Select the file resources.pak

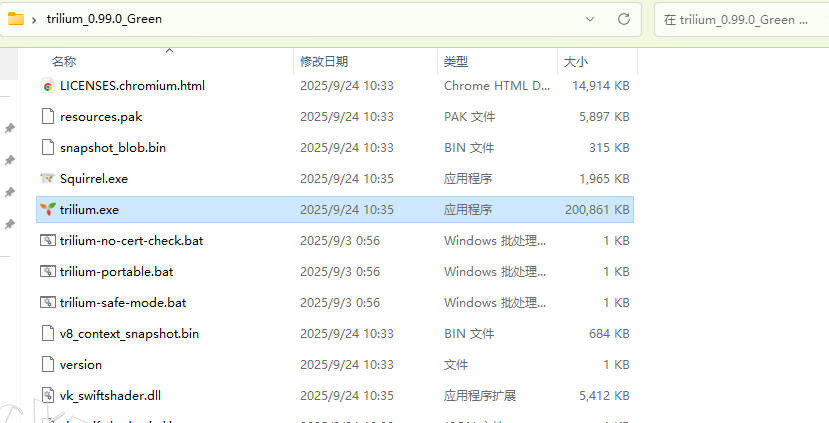point(101,117)
